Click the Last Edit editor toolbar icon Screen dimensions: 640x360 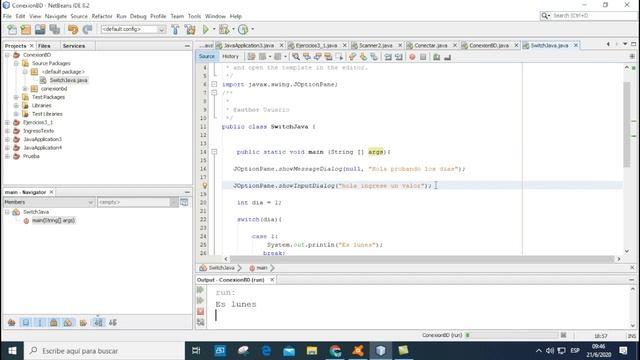pos(251,57)
